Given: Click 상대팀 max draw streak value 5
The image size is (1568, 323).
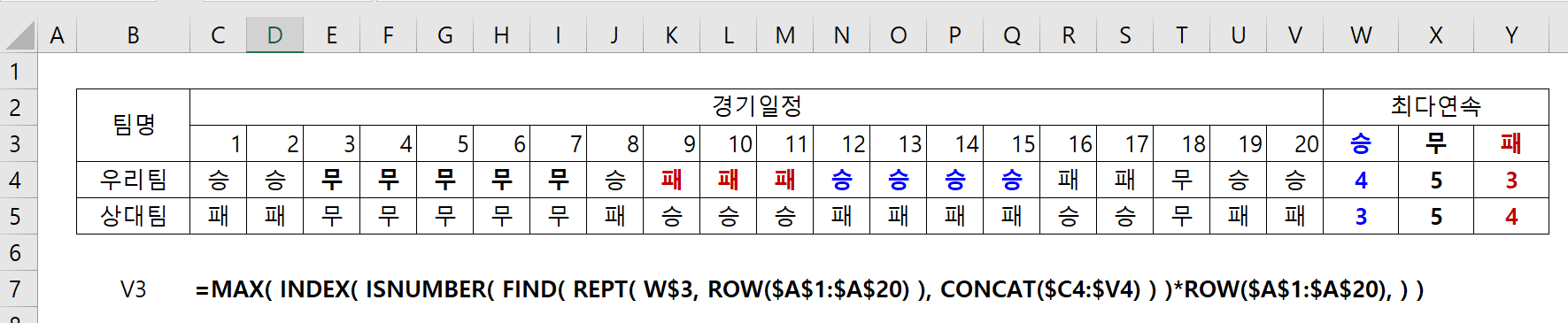Looking at the screenshot, I should click(1435, 216).
